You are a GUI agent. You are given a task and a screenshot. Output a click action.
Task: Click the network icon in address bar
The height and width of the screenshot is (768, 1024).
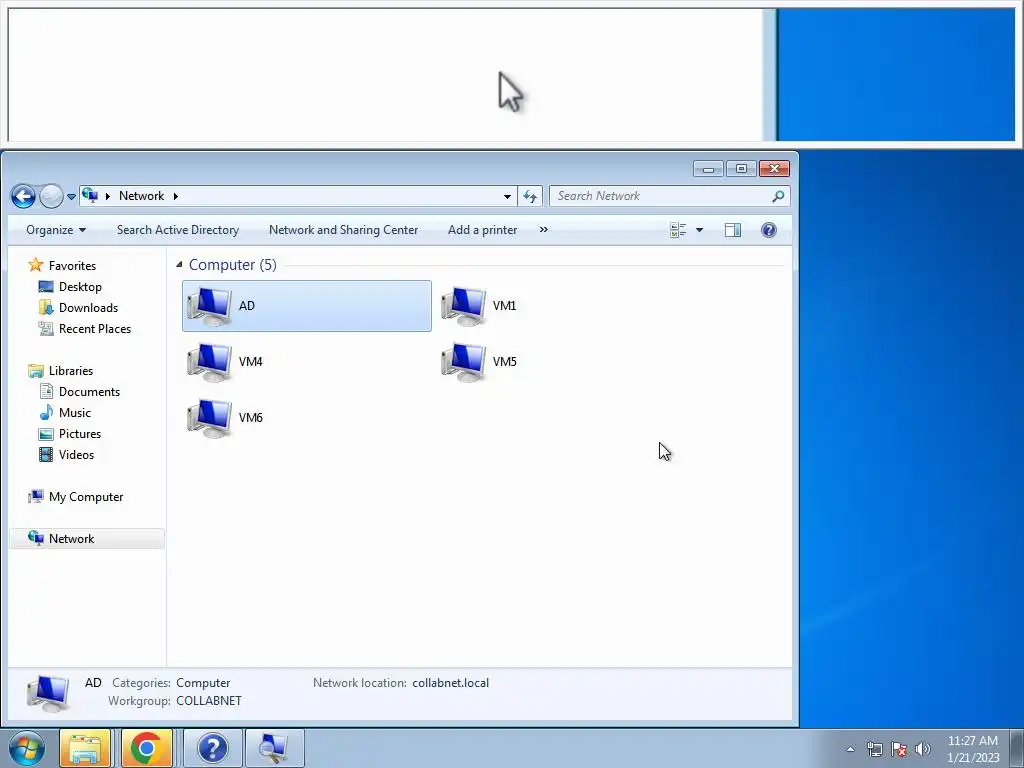90,196
